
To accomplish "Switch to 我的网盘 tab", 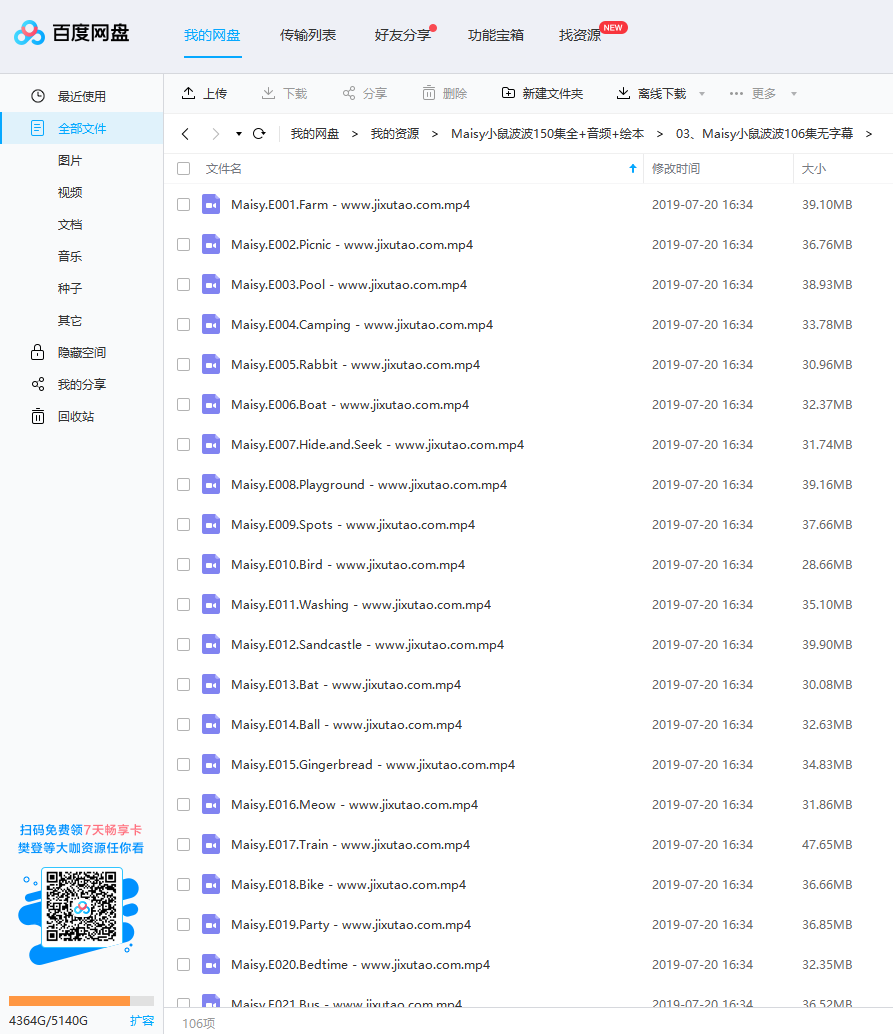I will pyautogui.click(x=212, y=35).
